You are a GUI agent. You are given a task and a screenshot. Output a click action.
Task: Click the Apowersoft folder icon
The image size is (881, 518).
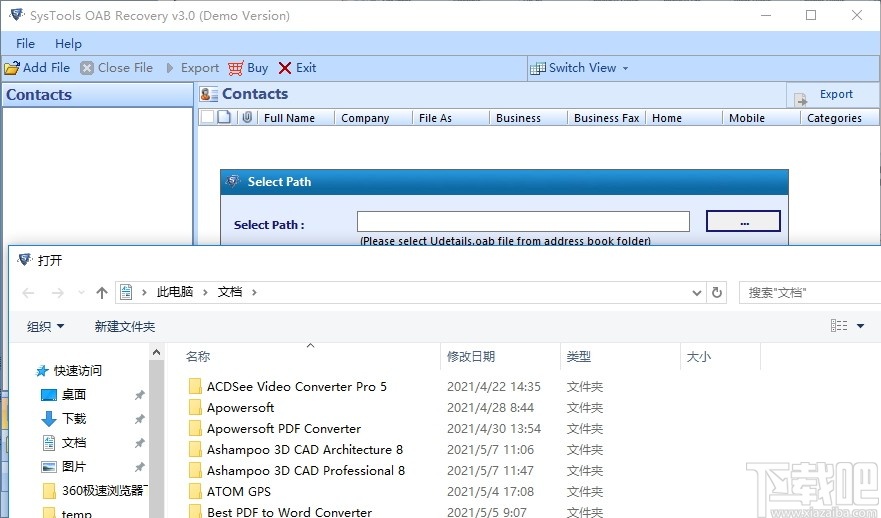[195, 407]
